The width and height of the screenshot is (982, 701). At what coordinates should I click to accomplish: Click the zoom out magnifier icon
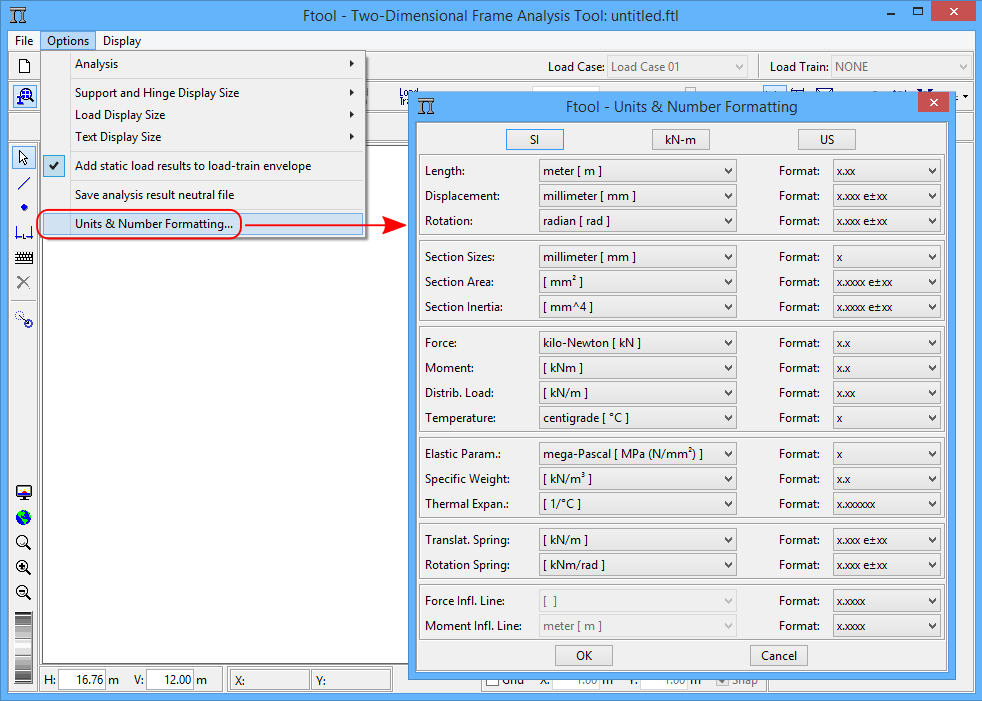click(x=23, y=592)
